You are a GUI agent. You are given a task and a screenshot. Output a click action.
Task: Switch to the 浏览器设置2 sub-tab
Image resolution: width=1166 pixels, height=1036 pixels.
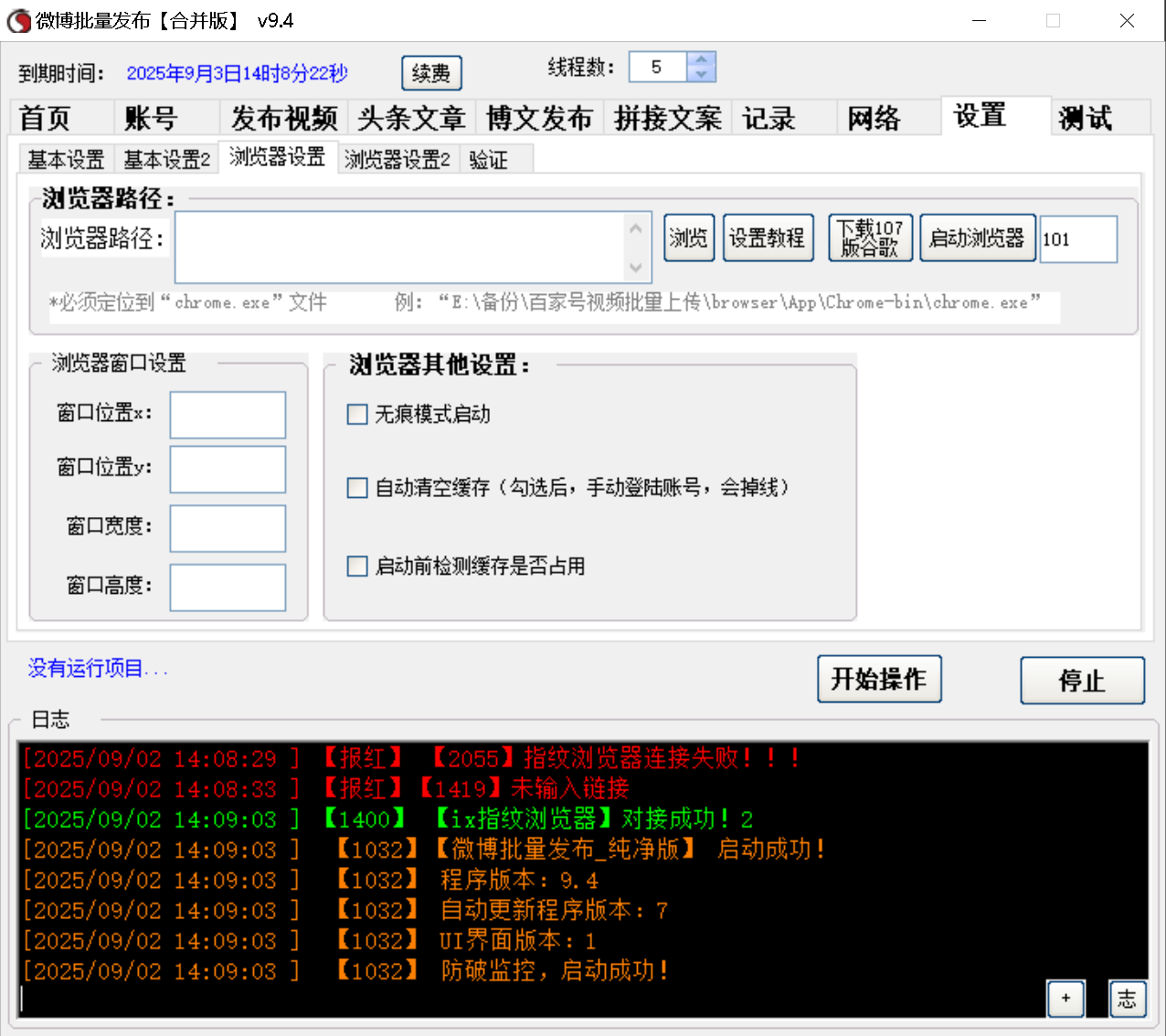point(397,158)
